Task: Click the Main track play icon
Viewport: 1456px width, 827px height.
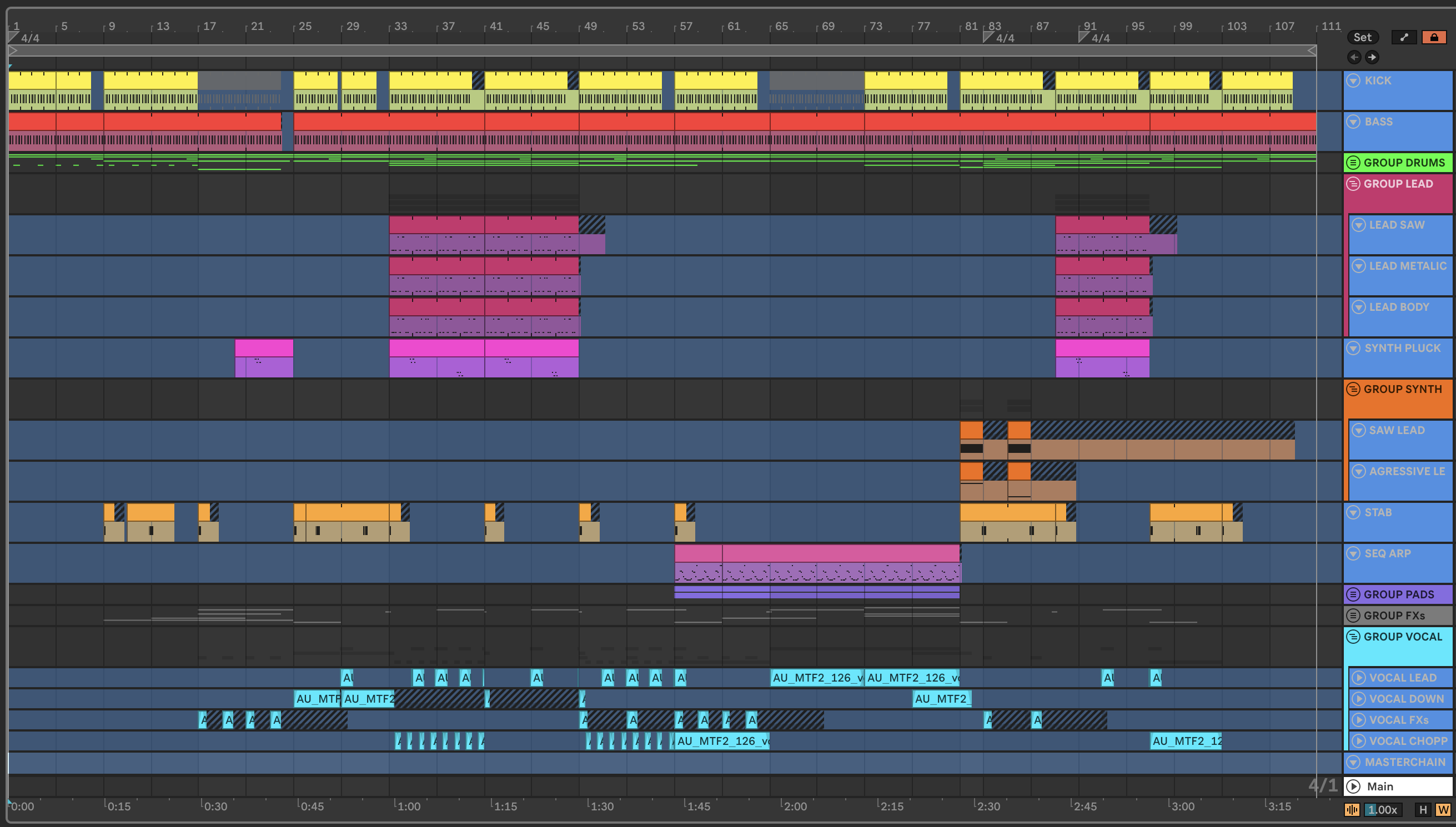Action: coord(1353,786)
